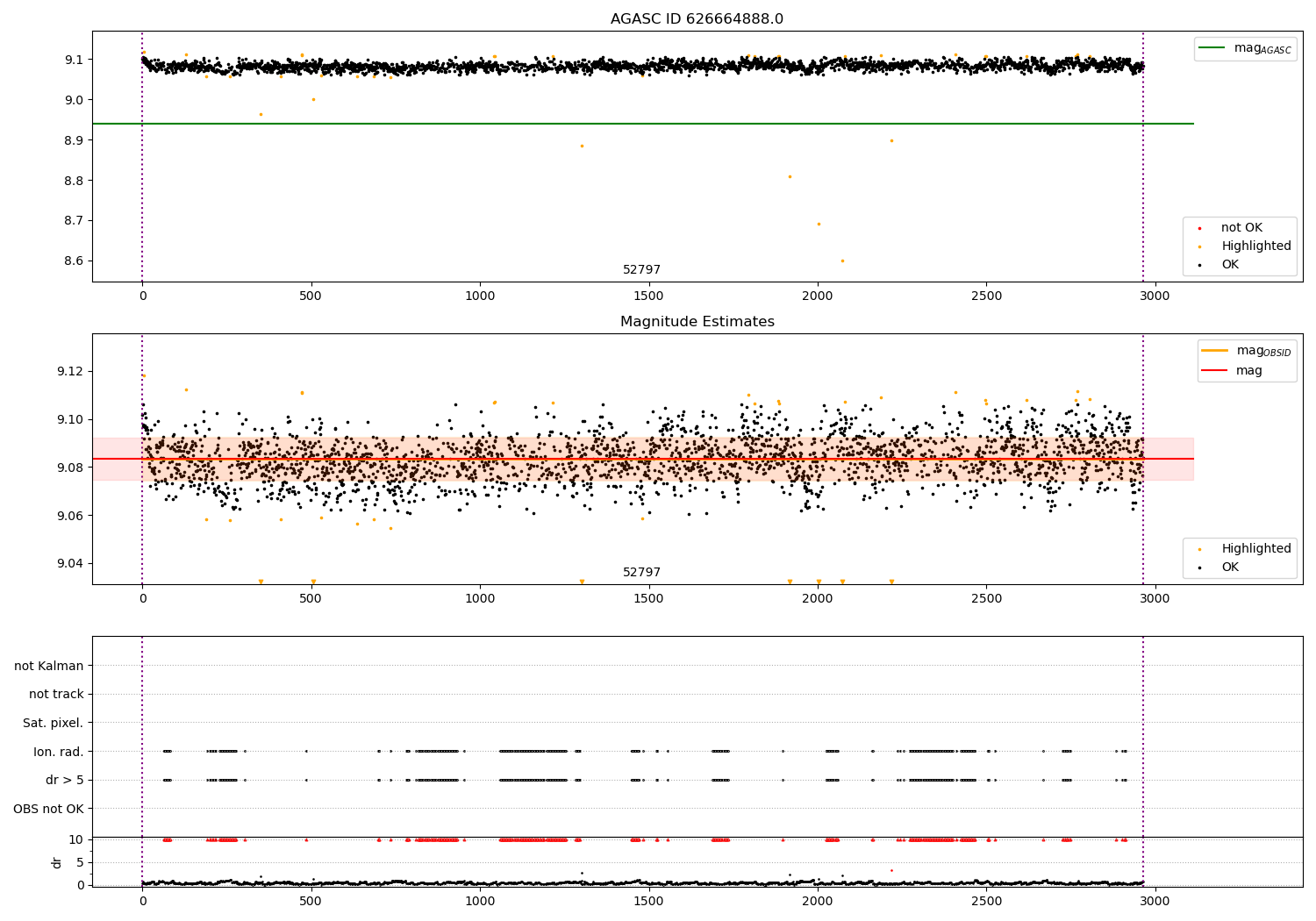
Task: Click the 'dr > 5' flag label
Action: pos(65,781)
